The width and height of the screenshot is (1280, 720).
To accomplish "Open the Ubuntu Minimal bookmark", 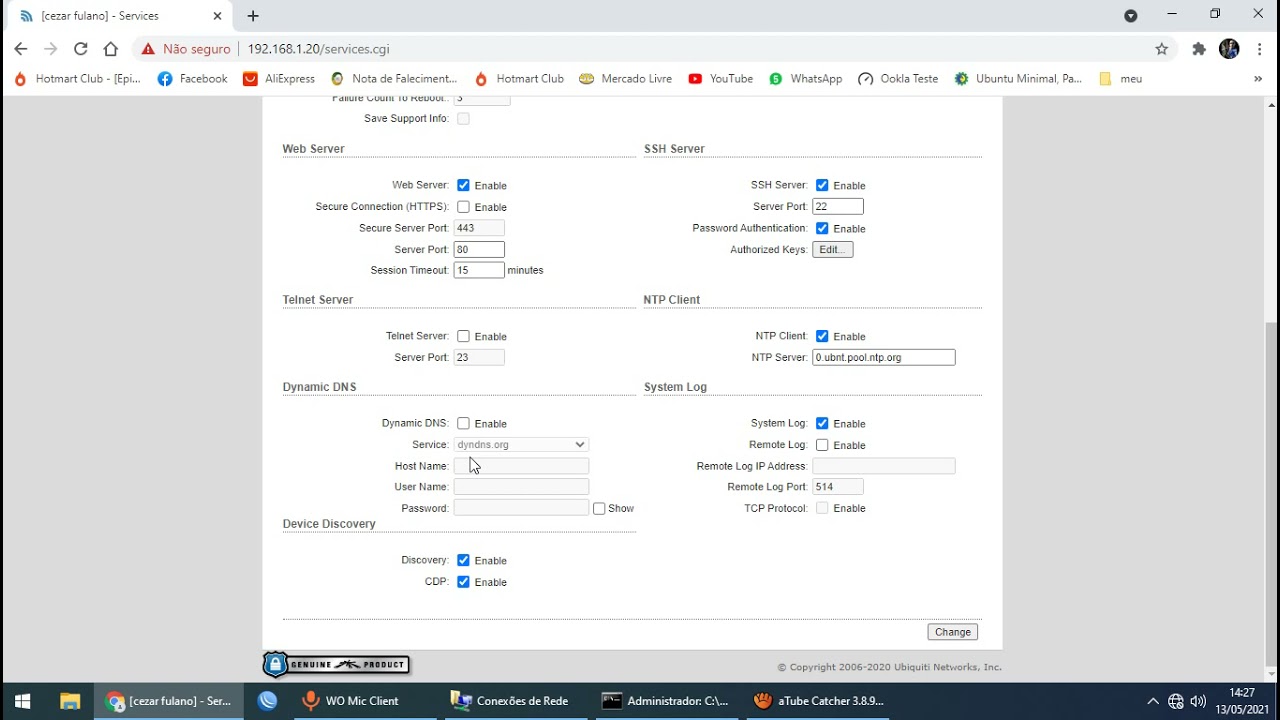I will click(1018, 79).
